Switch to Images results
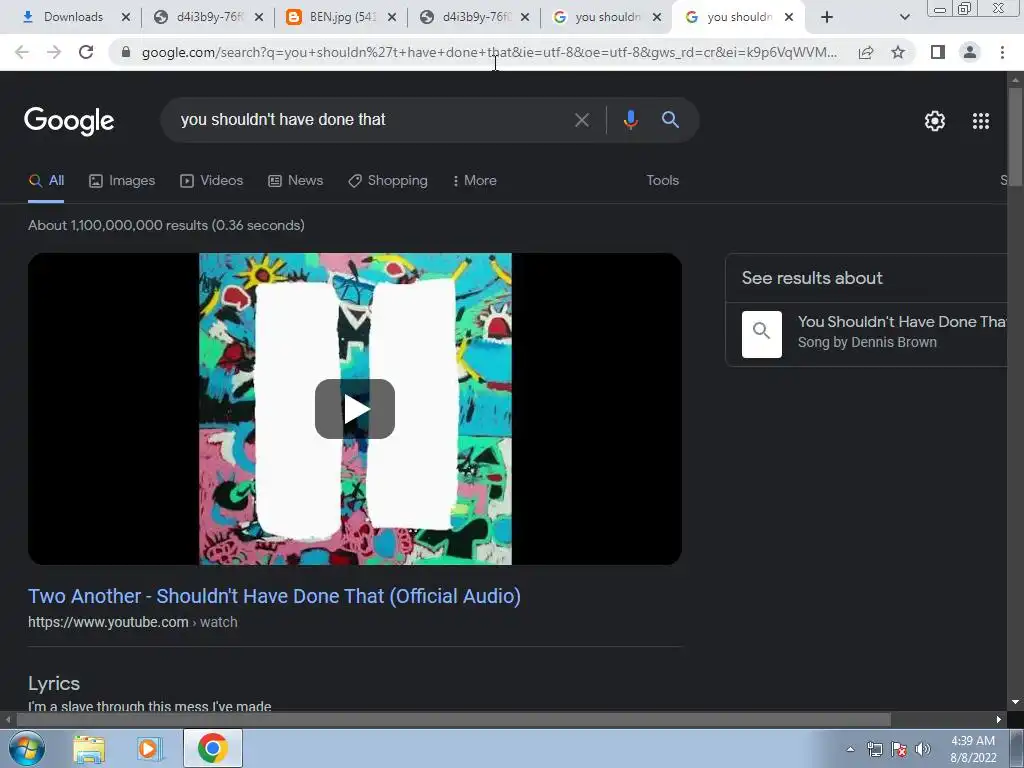 [x=122, y=180]
